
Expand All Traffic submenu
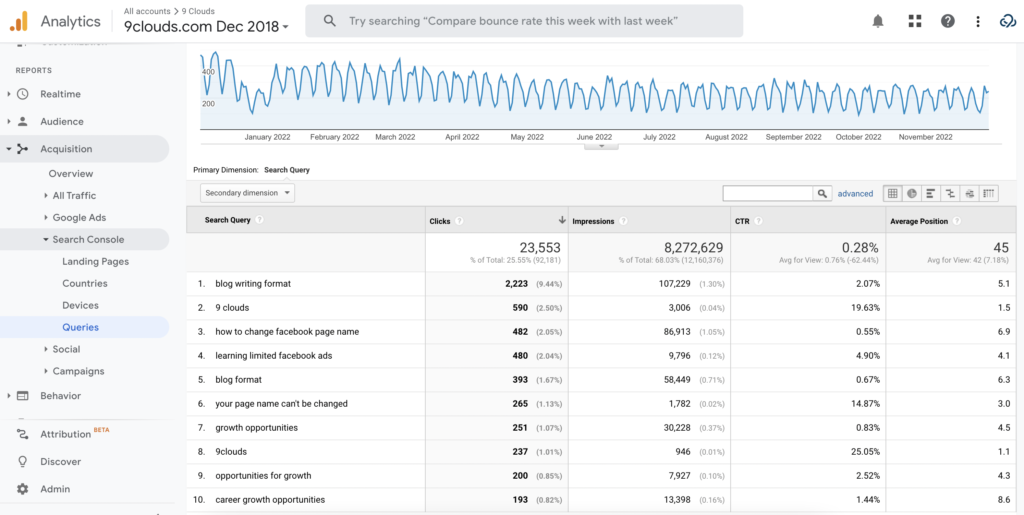[x=46, y=195]
